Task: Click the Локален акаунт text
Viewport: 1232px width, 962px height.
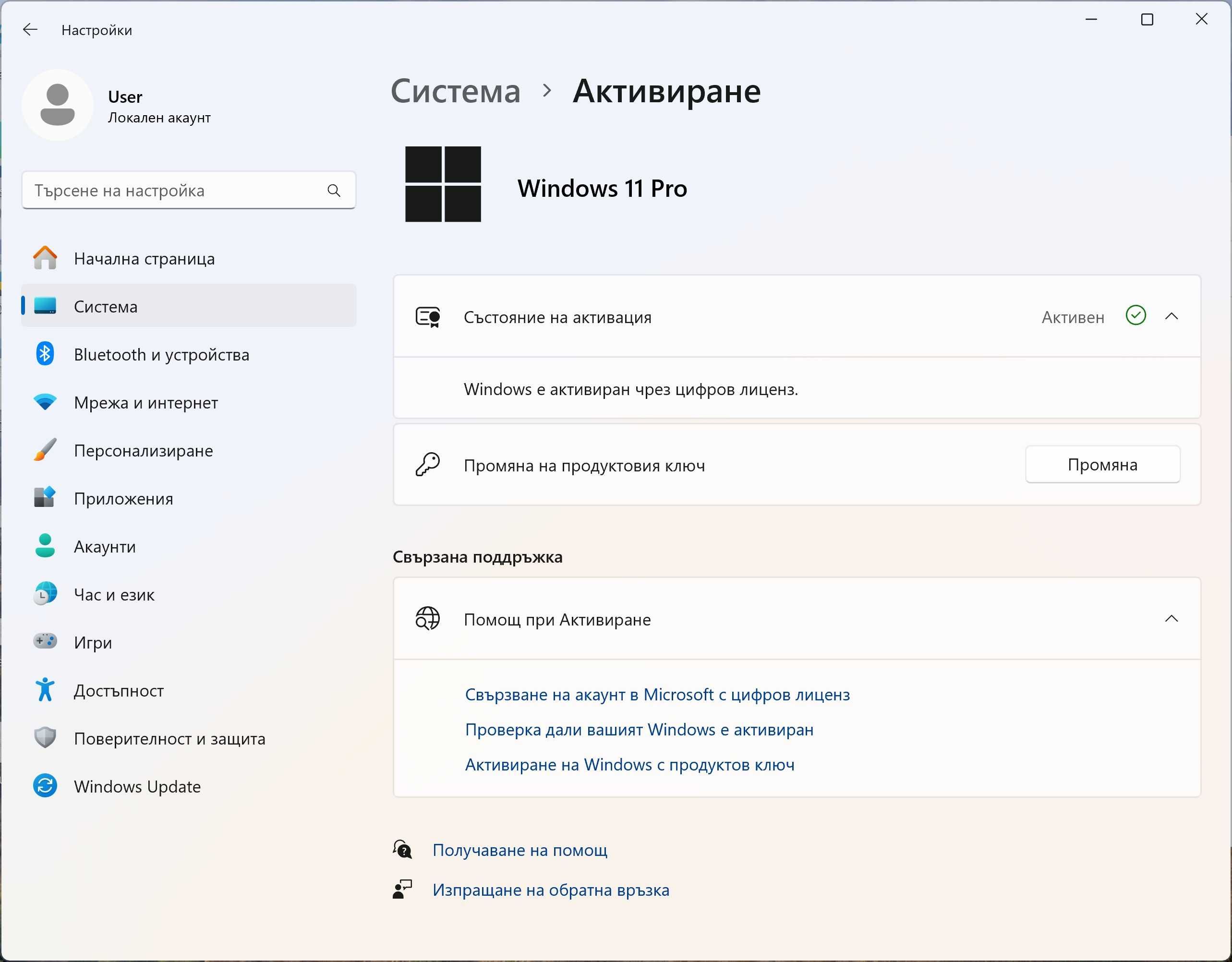Action: [159, 118]
